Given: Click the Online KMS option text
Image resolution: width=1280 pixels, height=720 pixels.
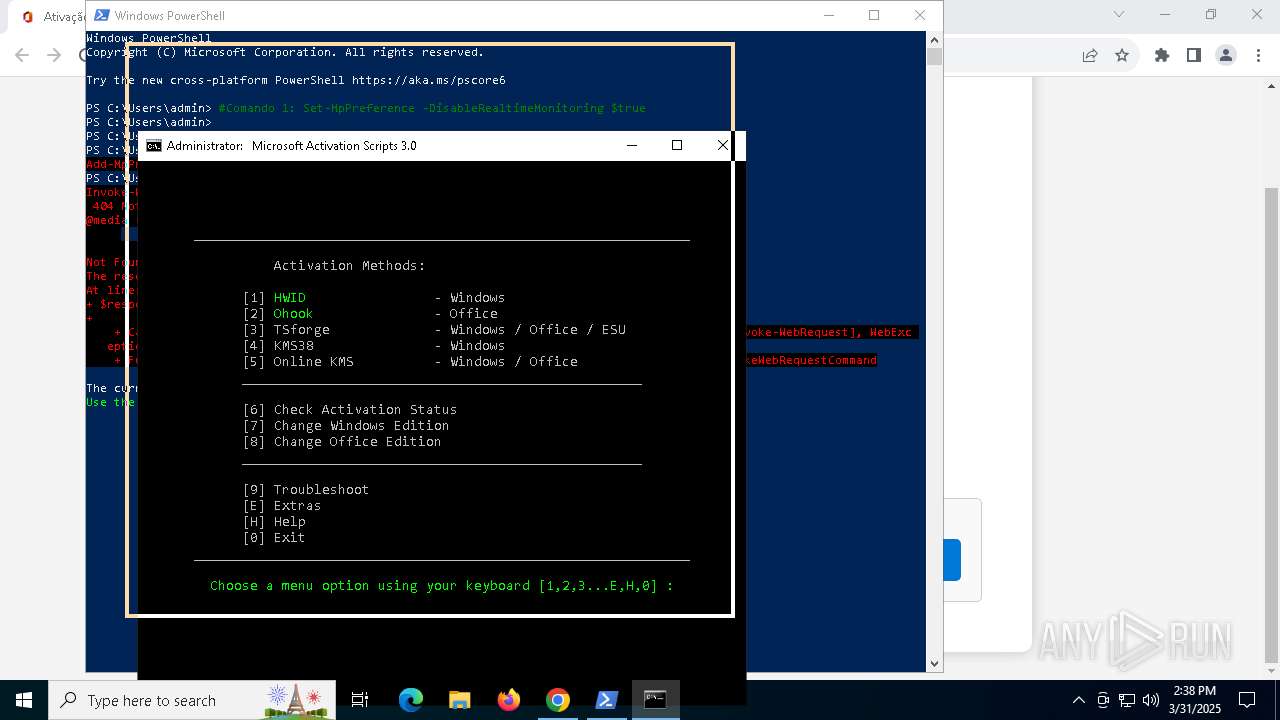Looking at the screenshot, I should point(313,361).
